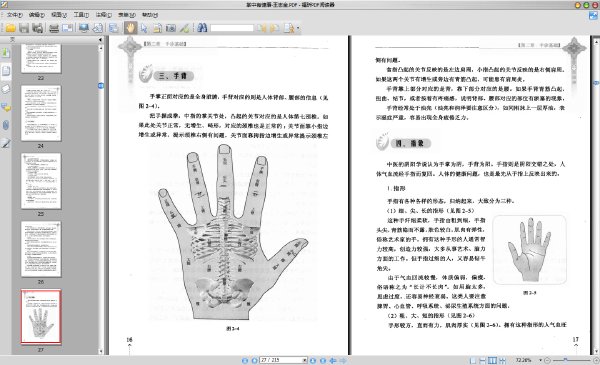
Task: Open the fourth menu bar item (Tools)
Action: pos(81,15)
